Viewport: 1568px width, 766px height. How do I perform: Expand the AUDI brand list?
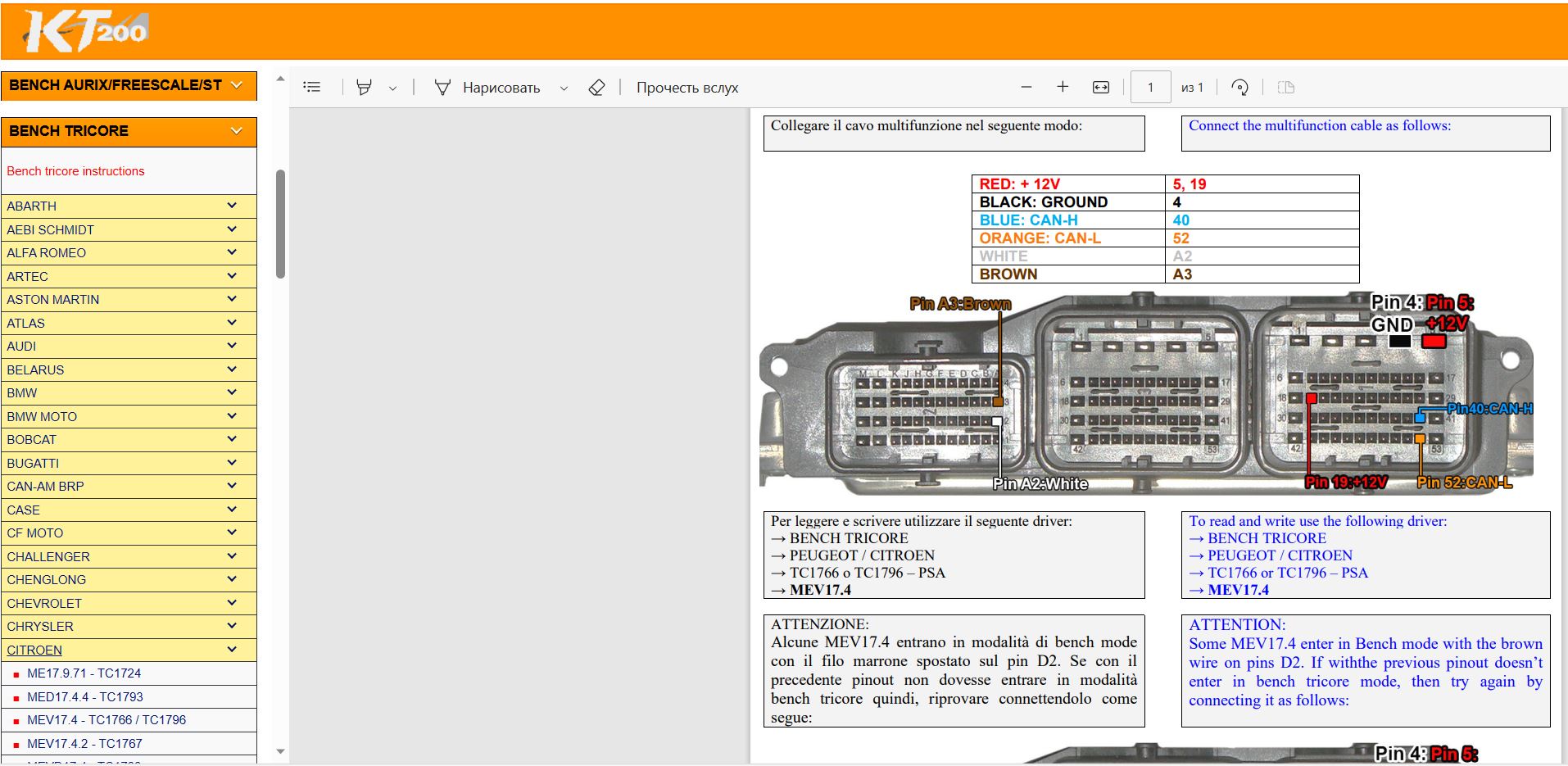click(x=129, y=347)
